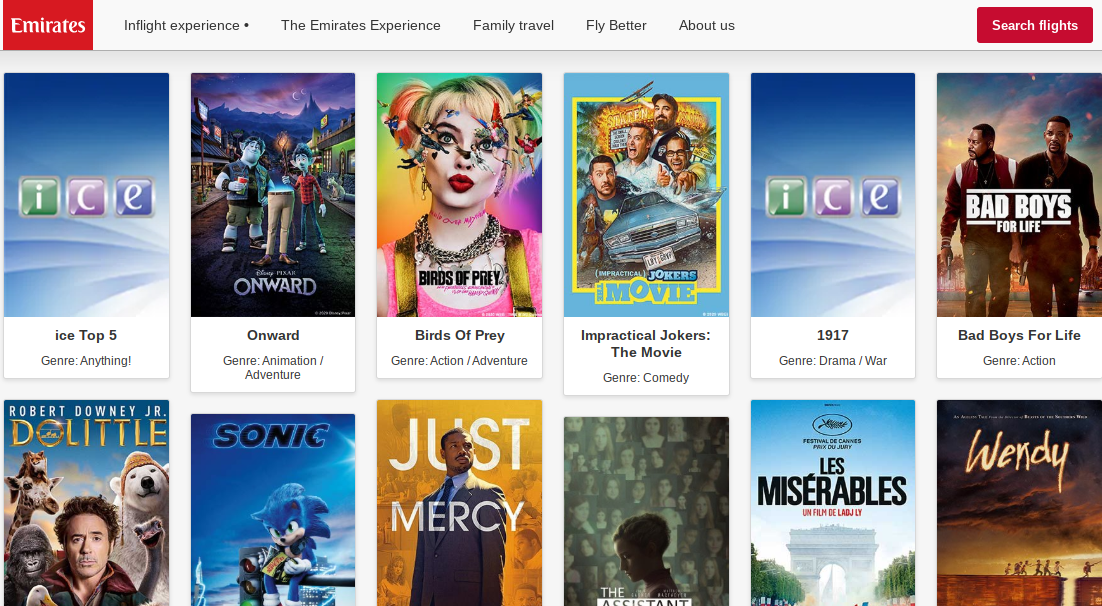Click 'Genre: Action / Adventure' text
Image resolution: width=1102 pixels, height=606 pixels.
[459, 361]
